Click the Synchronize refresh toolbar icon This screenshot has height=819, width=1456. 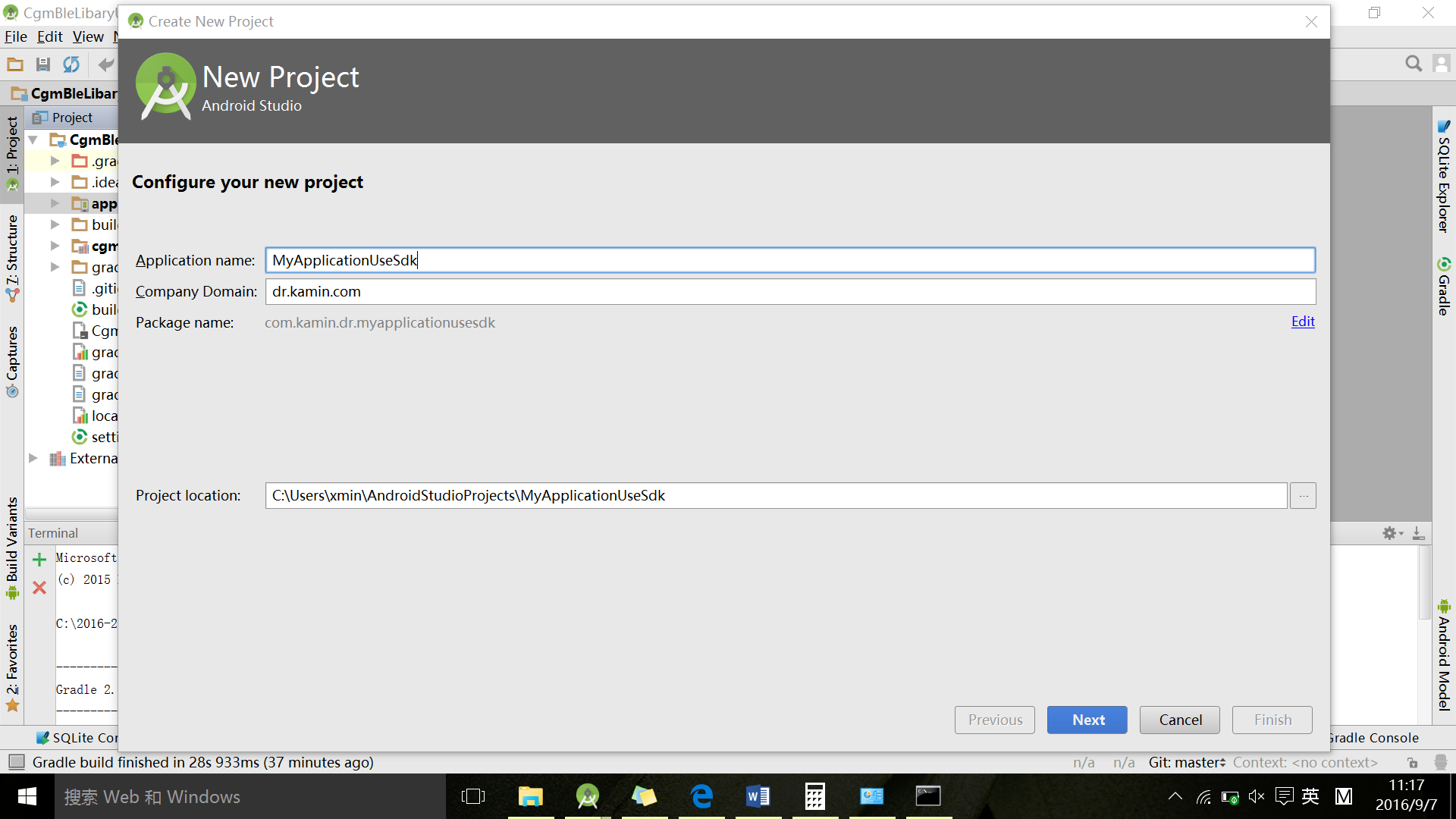coord(71,65)
